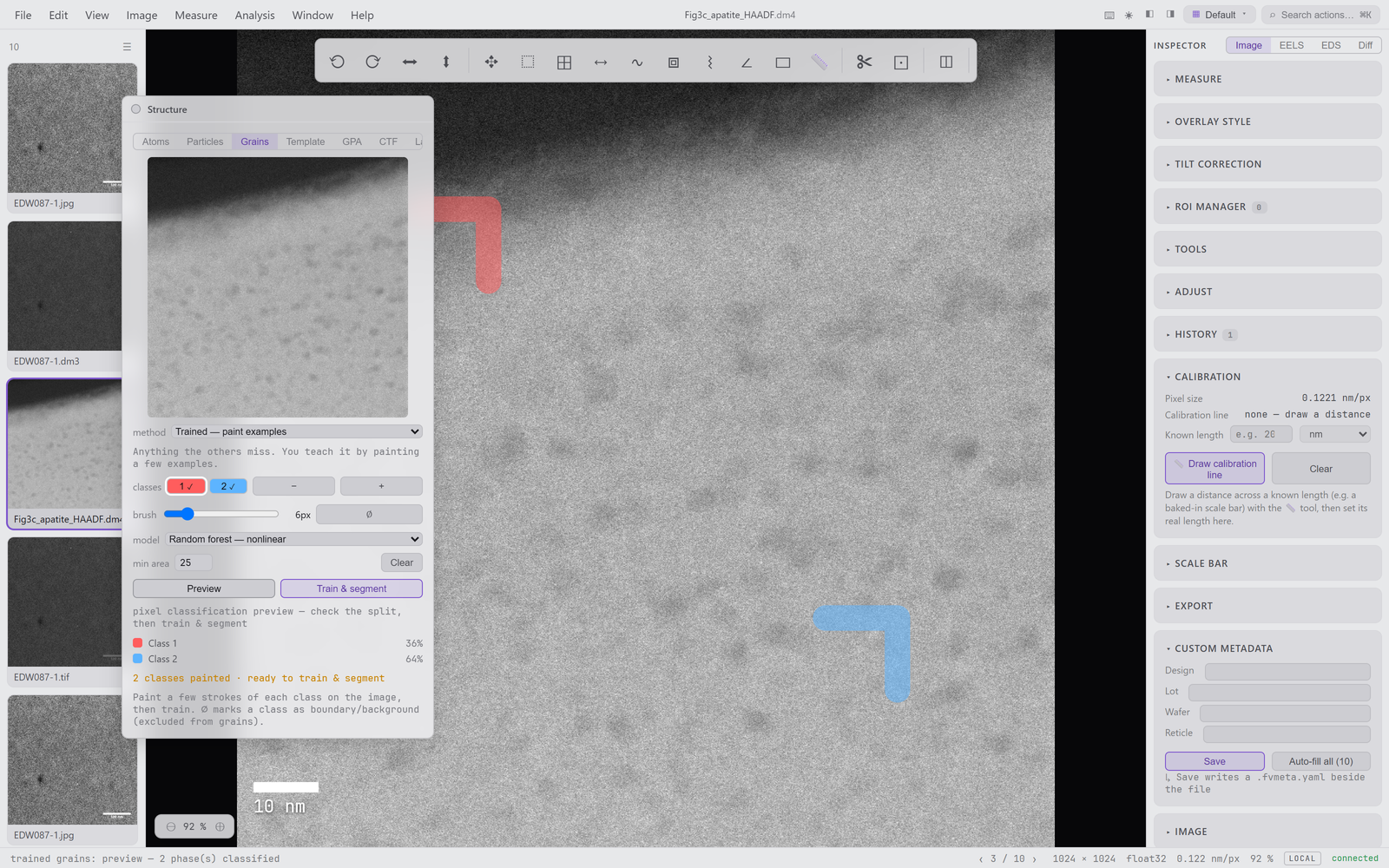Viewport: 1389px width, 868px height.
Task: Expand the OVERLAY STYLE section
Action: (x=1267, y=122)
